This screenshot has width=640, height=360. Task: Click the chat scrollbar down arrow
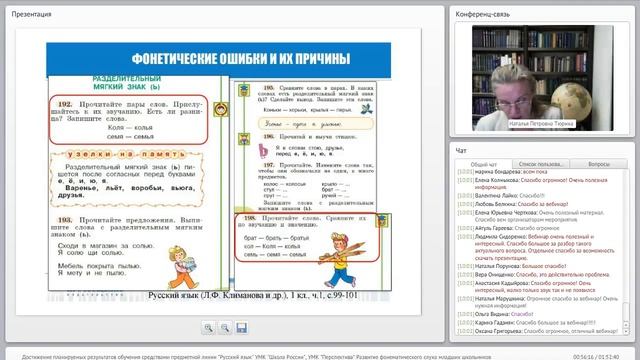[626, 331]
